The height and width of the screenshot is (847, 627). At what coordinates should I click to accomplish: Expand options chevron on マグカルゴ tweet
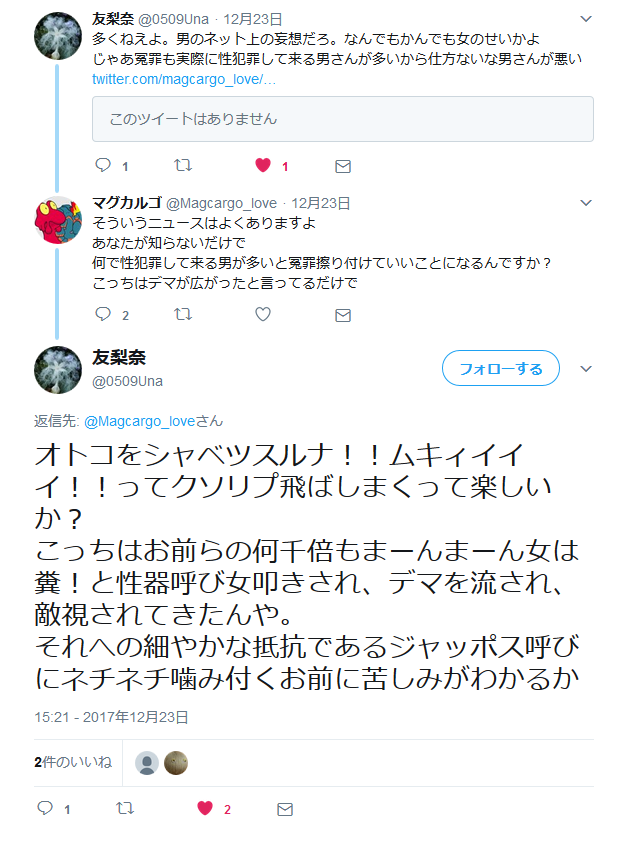587,203
